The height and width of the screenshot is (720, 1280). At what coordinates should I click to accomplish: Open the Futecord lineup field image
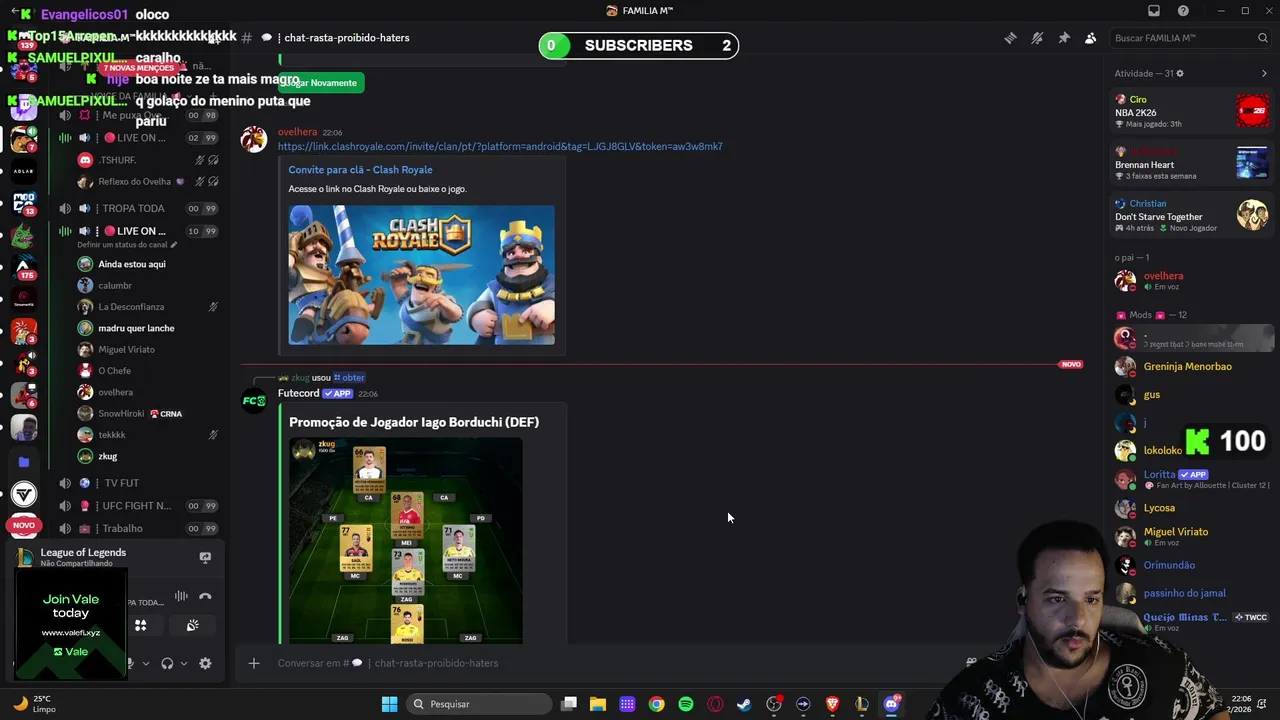coord(405,540)
